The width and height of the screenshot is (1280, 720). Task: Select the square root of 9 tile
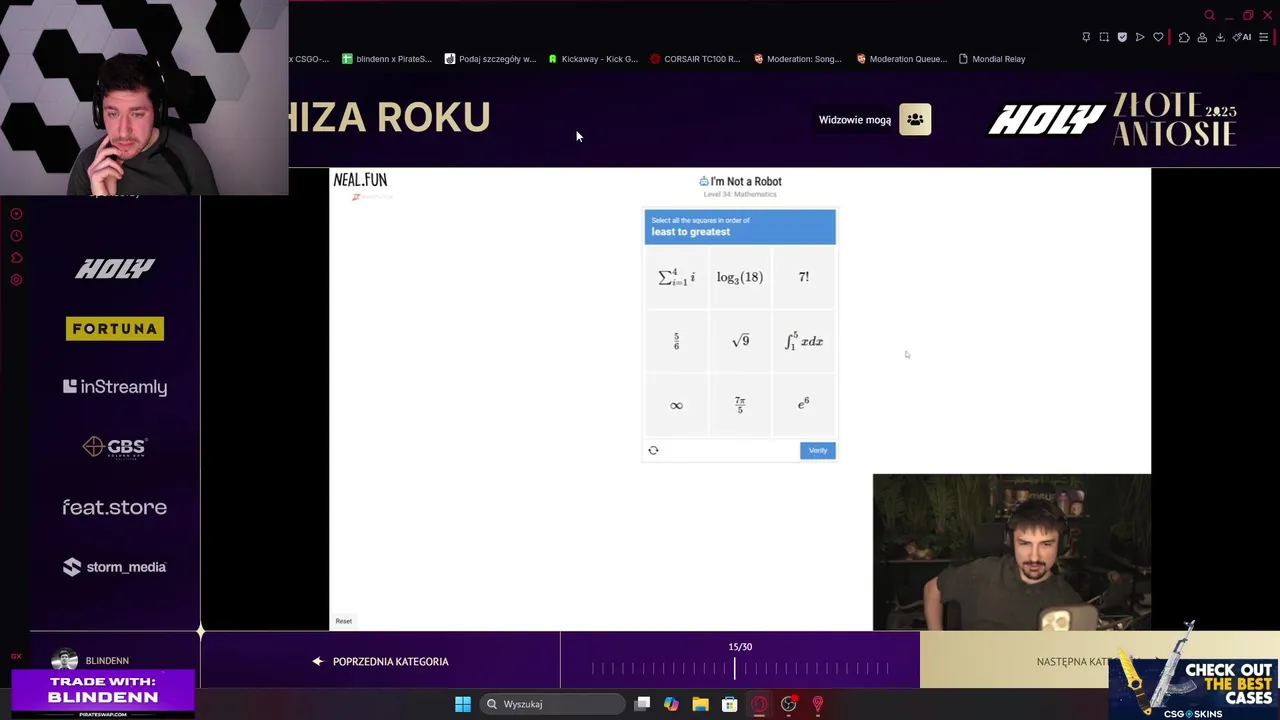click(x=740, y=341)
